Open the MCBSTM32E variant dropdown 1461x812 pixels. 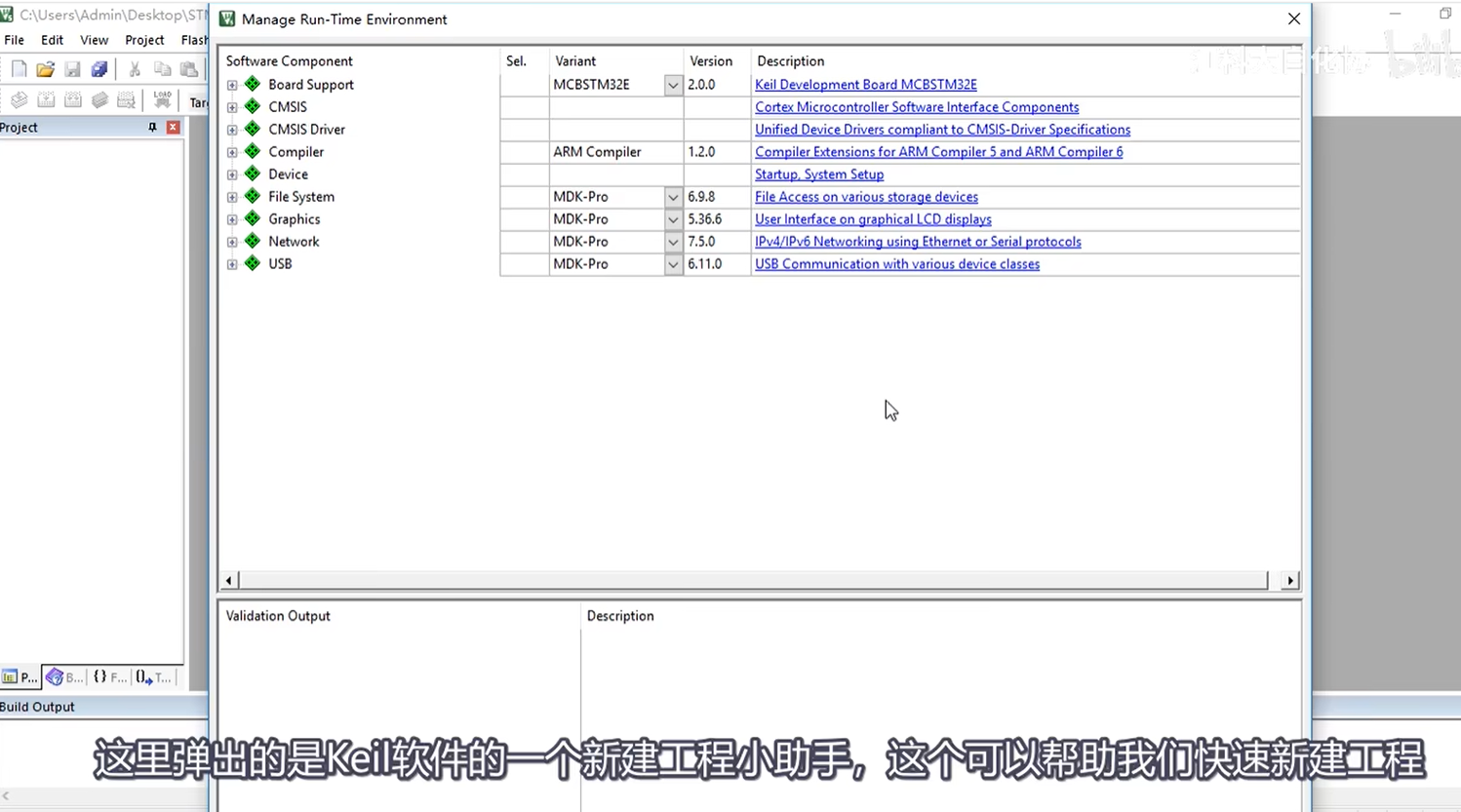click(673, 85)
